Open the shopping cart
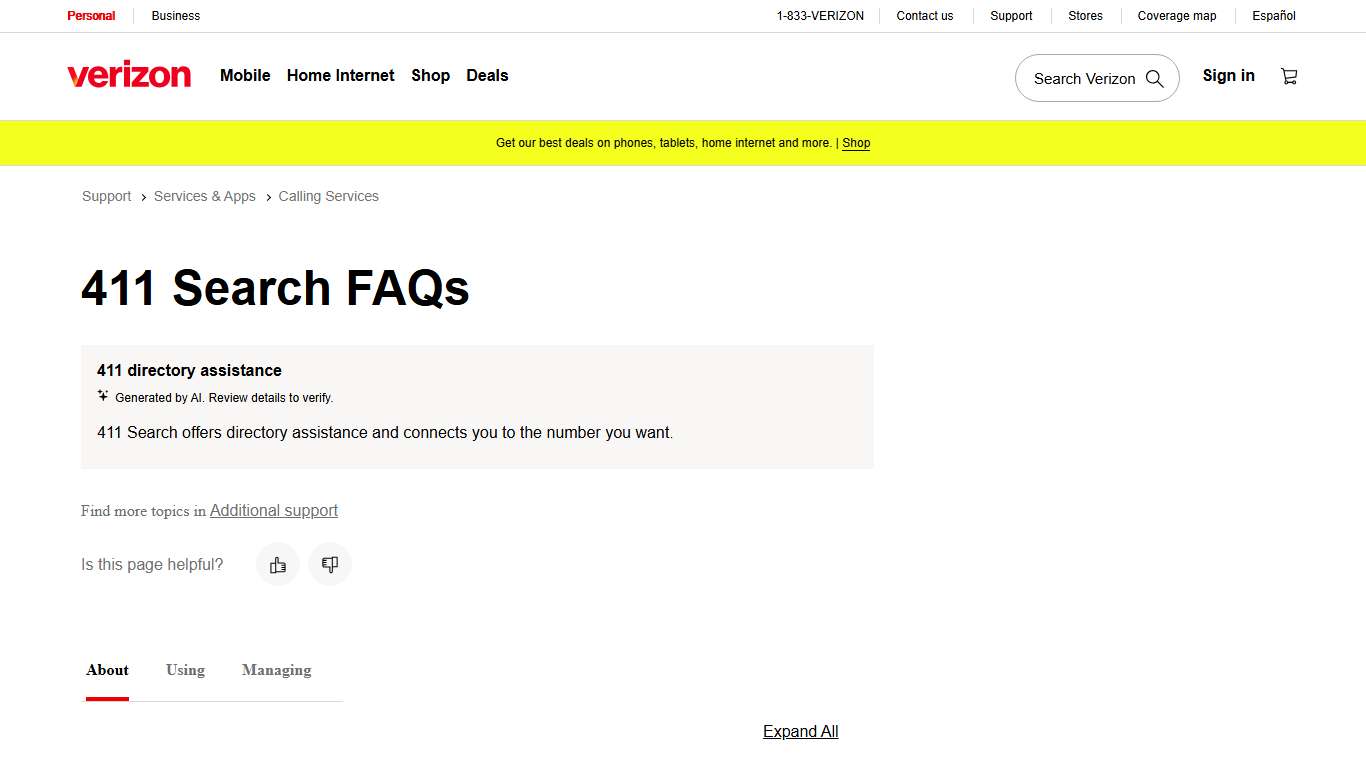The width and height of the screenshot is (1366, 768). (x=1289, y=75)
